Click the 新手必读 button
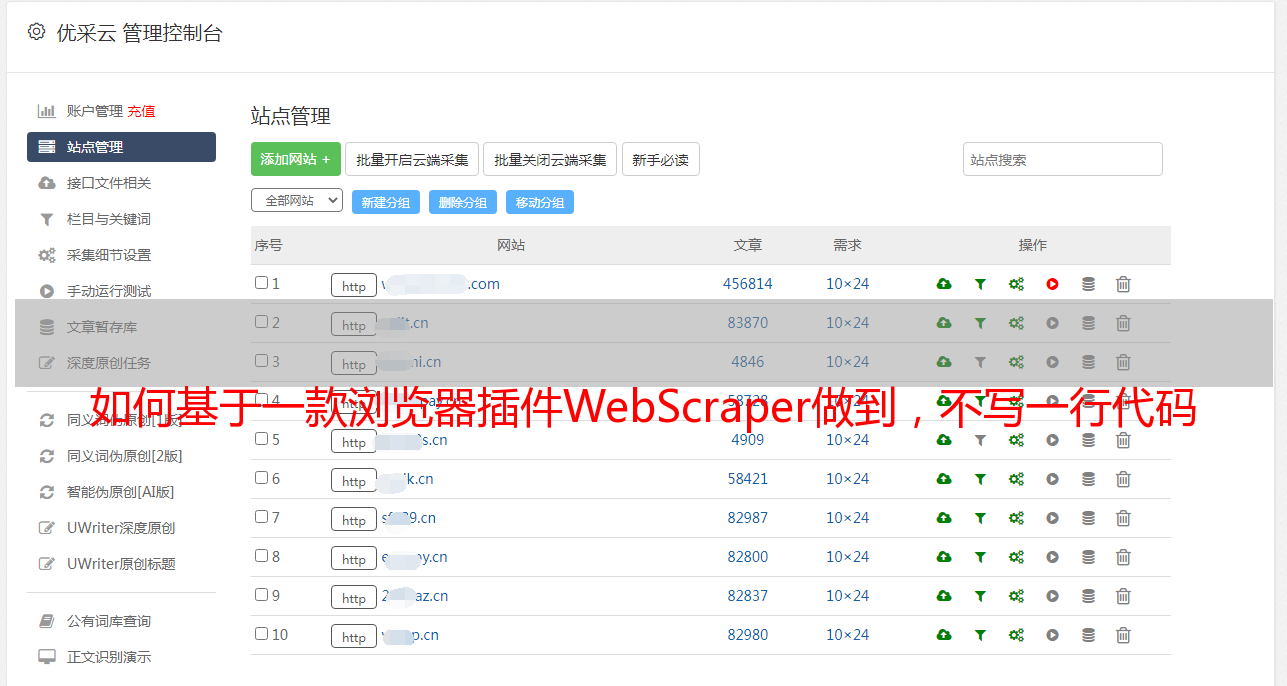Screen dimensions: 1287x686 [x=661, y=159]
